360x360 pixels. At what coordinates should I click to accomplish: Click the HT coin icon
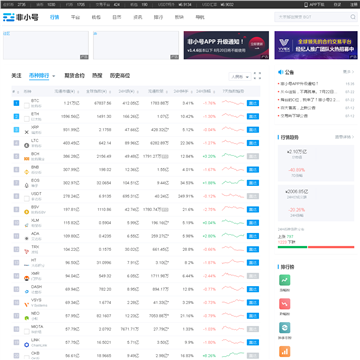(x=27, y=265)
